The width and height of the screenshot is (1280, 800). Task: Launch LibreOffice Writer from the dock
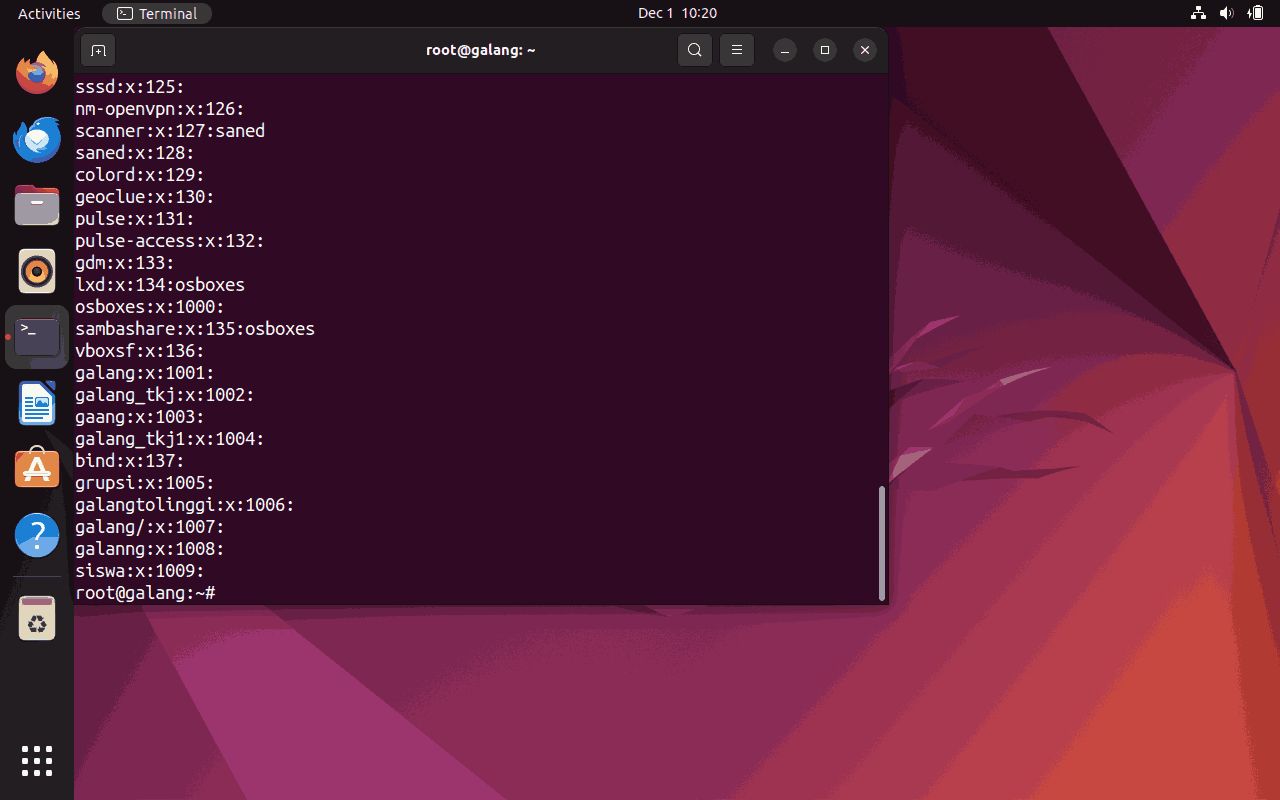37,403
